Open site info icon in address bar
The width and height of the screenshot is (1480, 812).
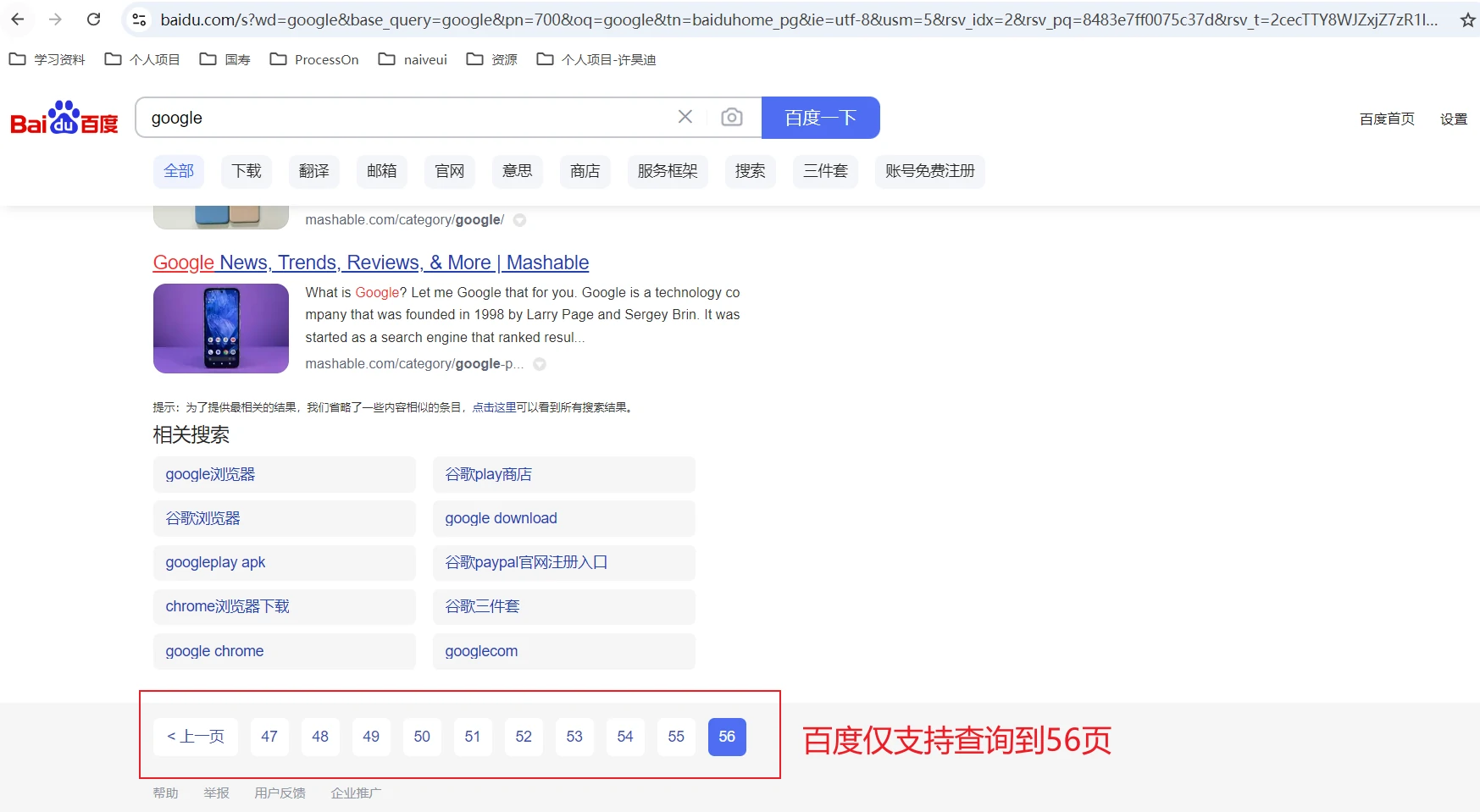click(140, 19)
